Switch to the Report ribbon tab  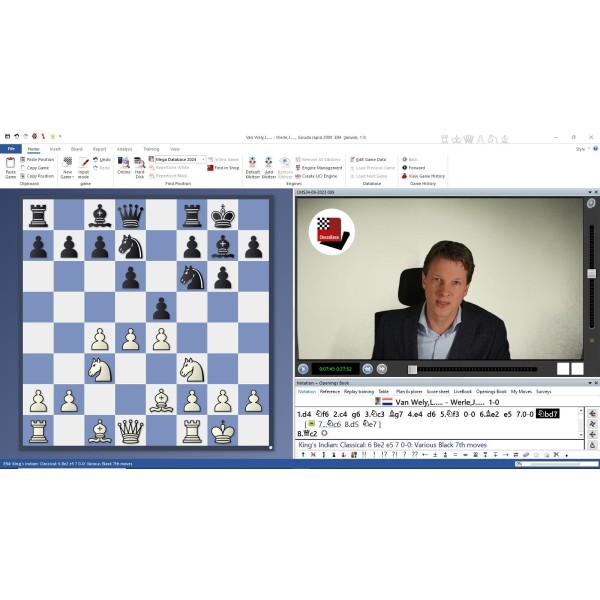pyautogui.click(x=99, y=149)
